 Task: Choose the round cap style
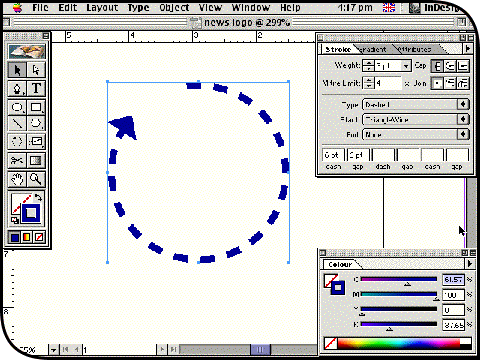tap(450, 66)
